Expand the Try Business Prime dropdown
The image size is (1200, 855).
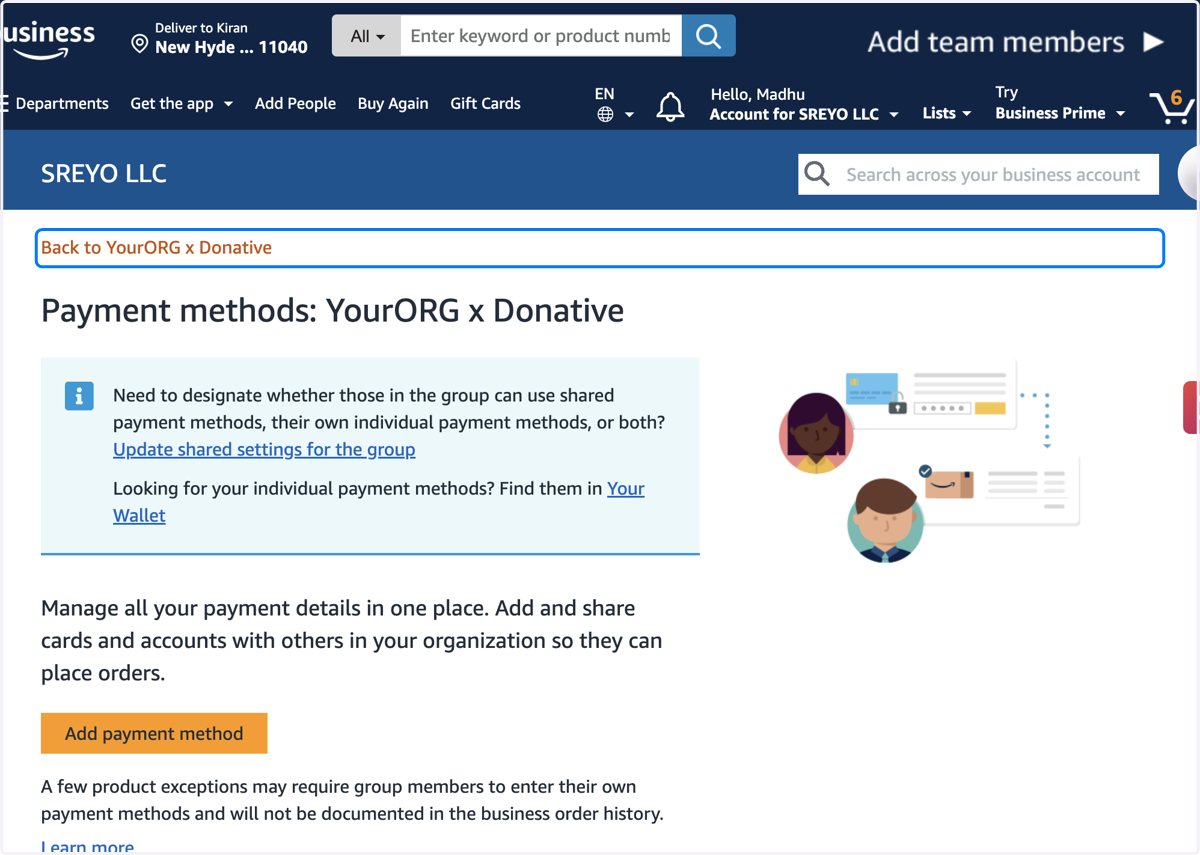pyautogui.click(x=1060, y=103)
